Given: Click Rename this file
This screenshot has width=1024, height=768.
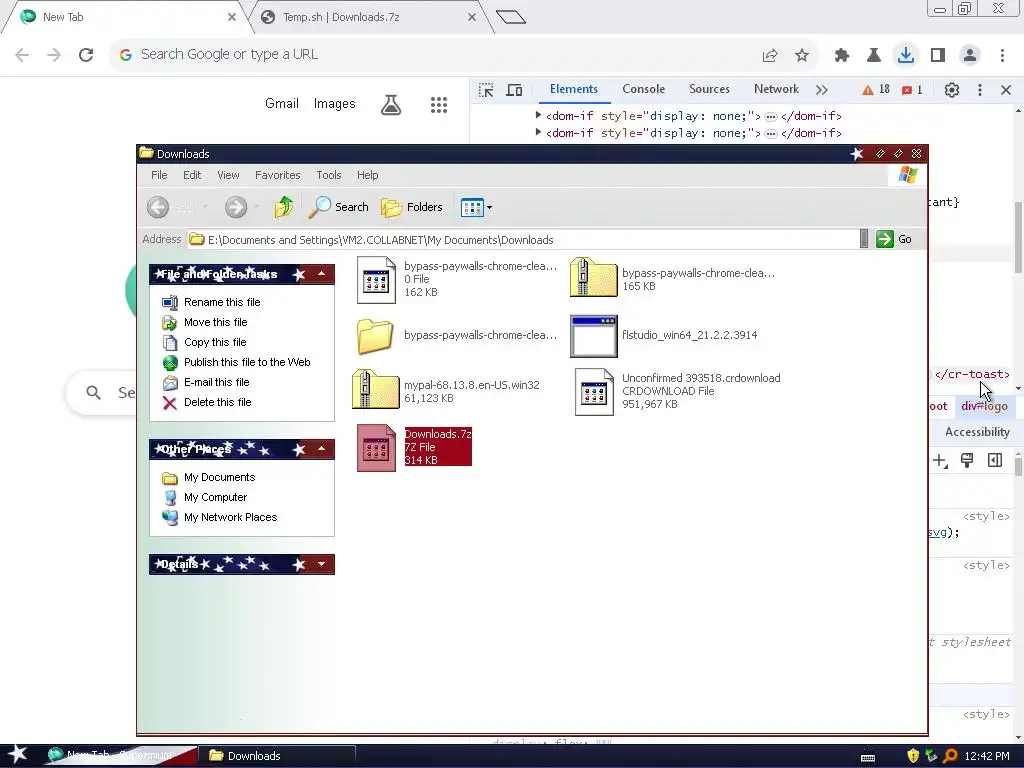Looking at the screenshot, I should [222, 302].
